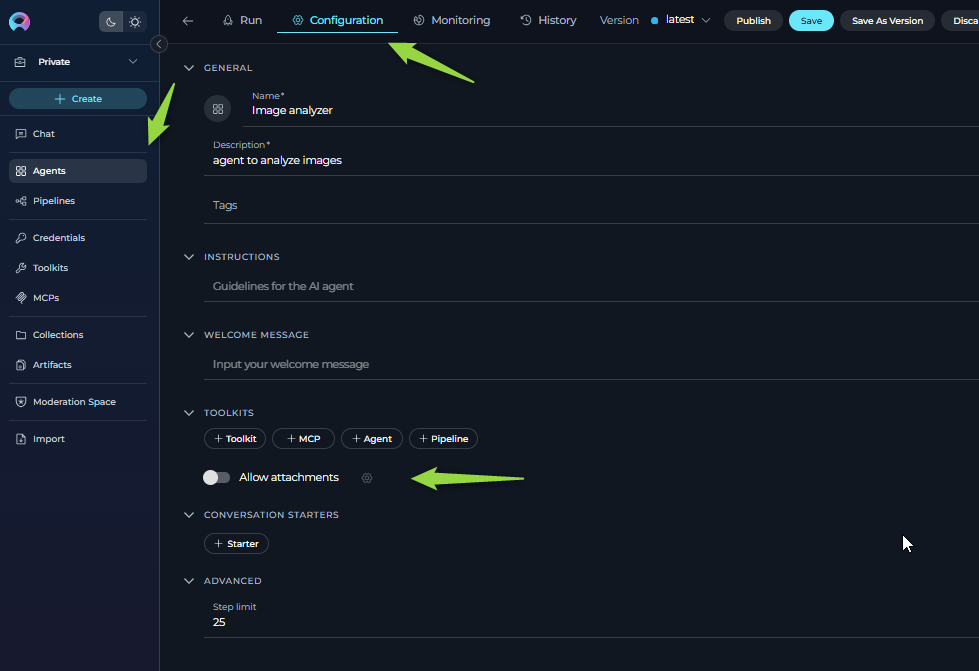979x671 pixels.
Task: Collapse the Toolkits section
Action: 189,412
